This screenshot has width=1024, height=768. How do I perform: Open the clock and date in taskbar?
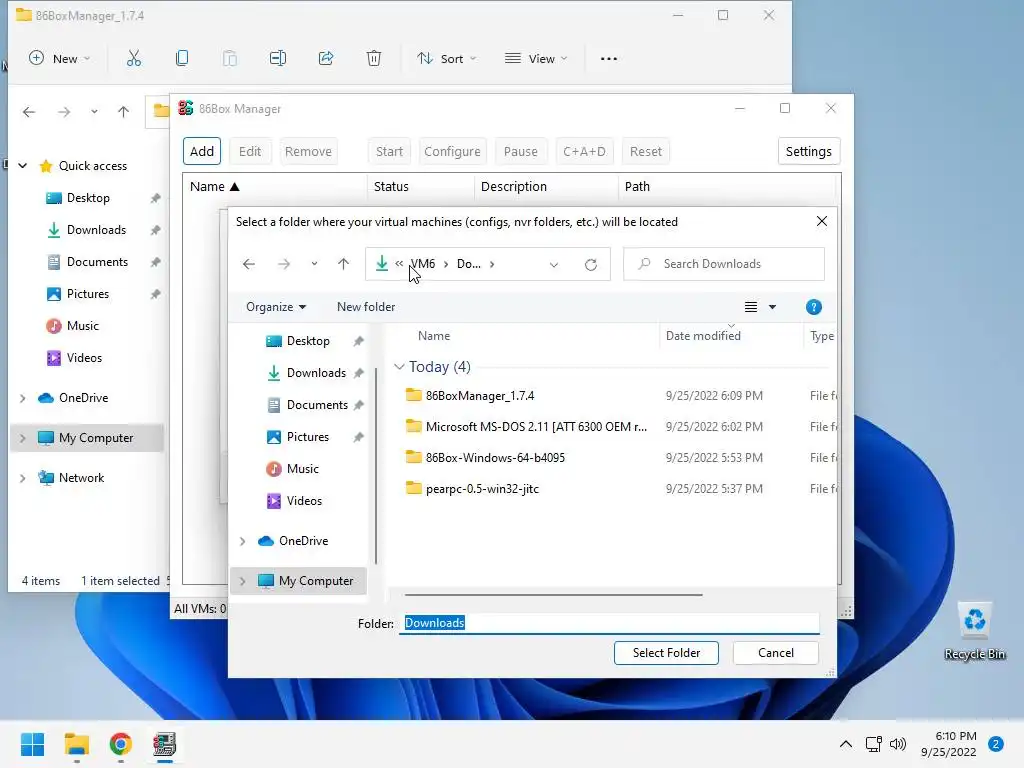949,744
